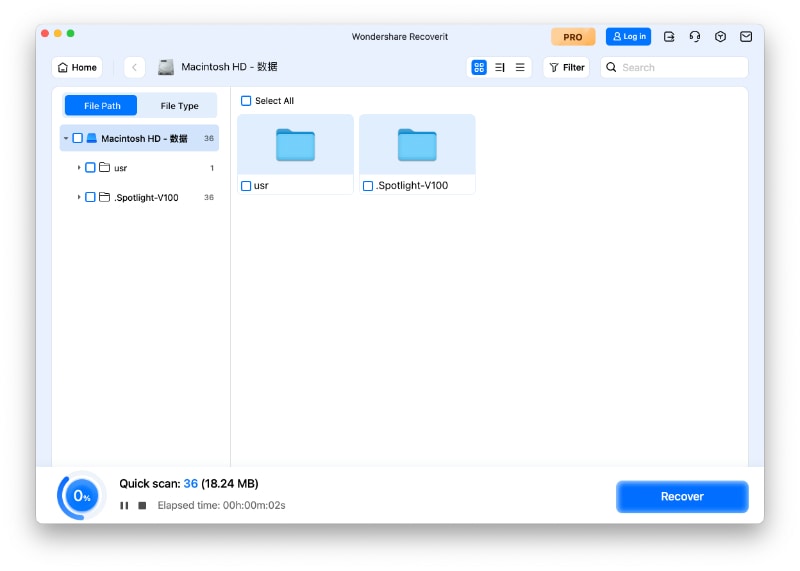800x571 pixels.
Task: Switch to plain list view
Action: click(x=520, y=67)
